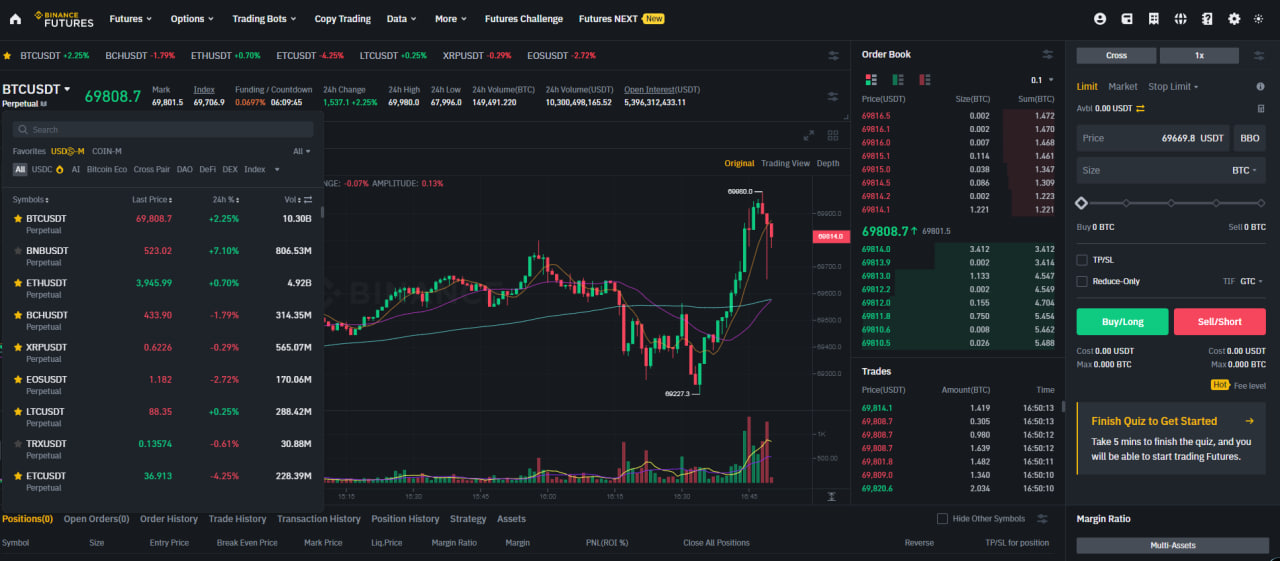This screenshot has width=1280, height=561.
Task: Click the Buy/Long button
Action: pos(1122,322)
